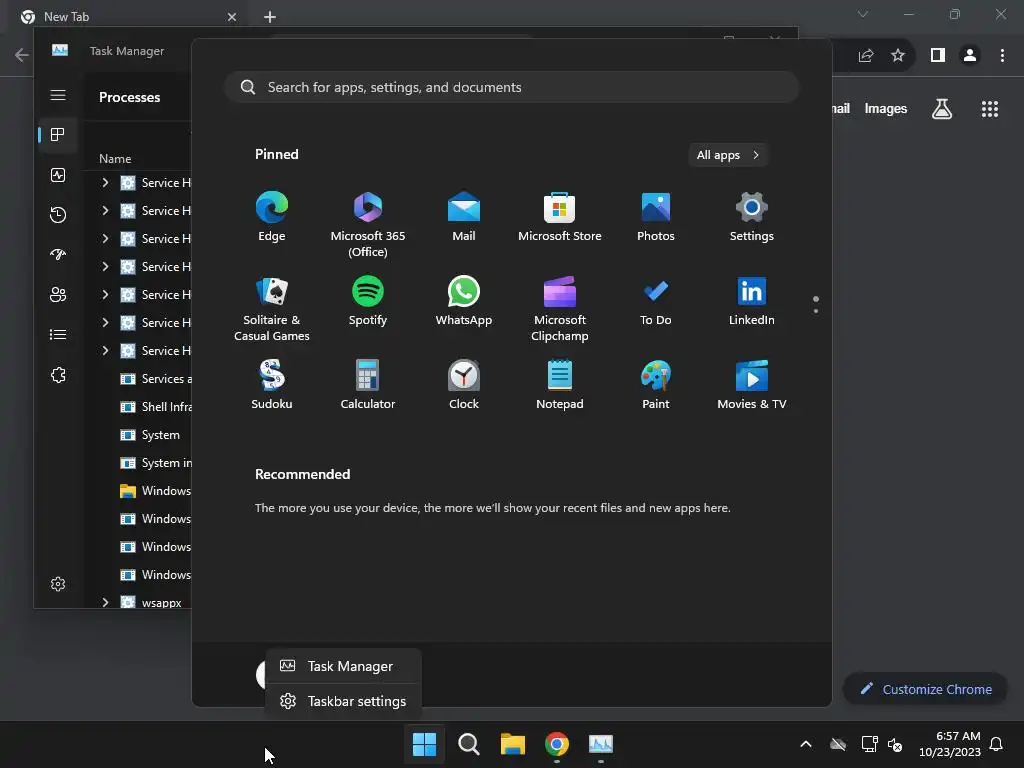
Task: Choose Task Manager in the taskbar context menu
Action: coord(344,666)
